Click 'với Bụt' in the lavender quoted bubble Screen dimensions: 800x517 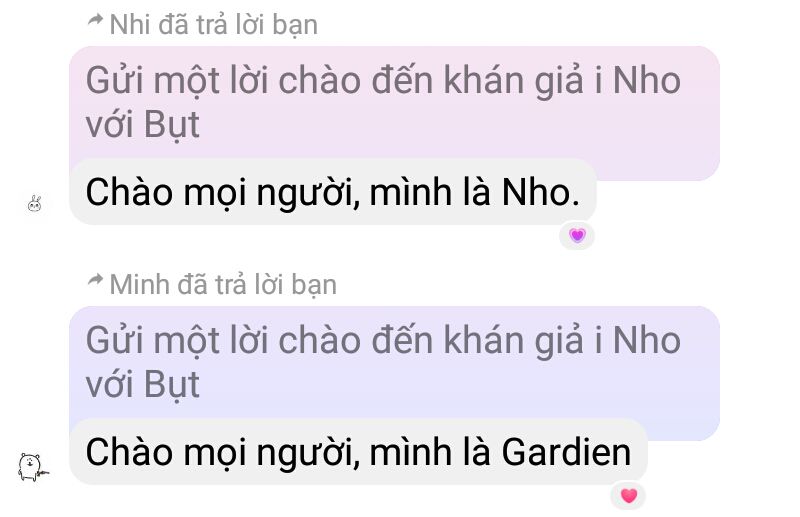point(142,385)
